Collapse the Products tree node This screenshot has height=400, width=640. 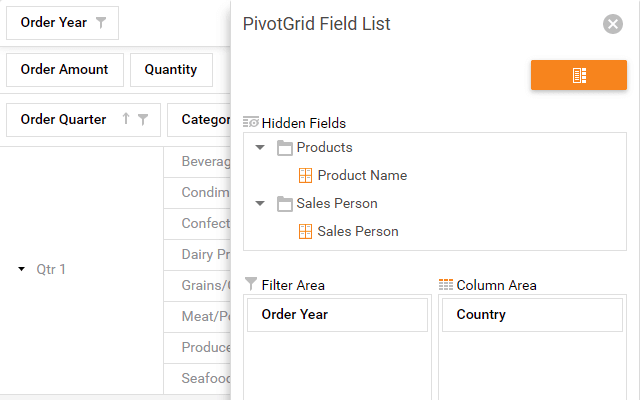click(260, 148)
